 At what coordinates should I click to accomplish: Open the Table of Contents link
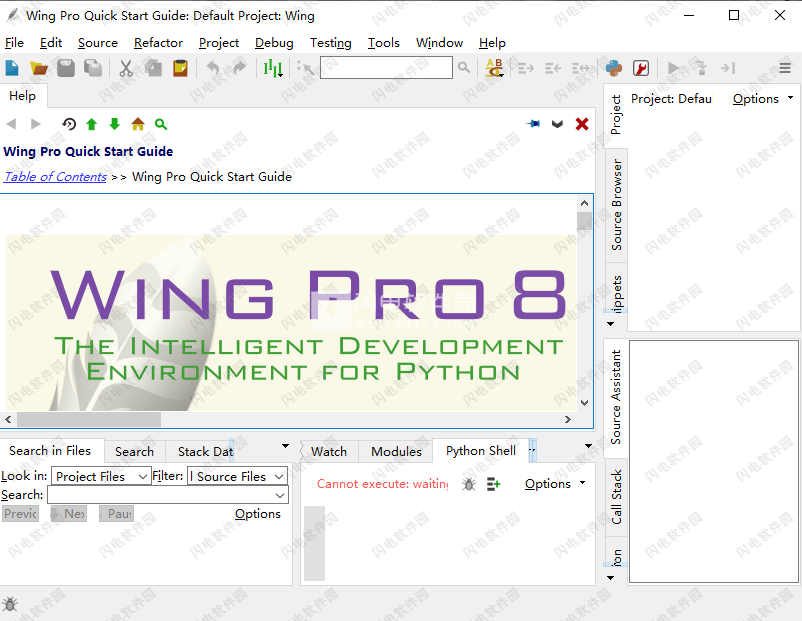pyautogui.click(x=54, y=177)
